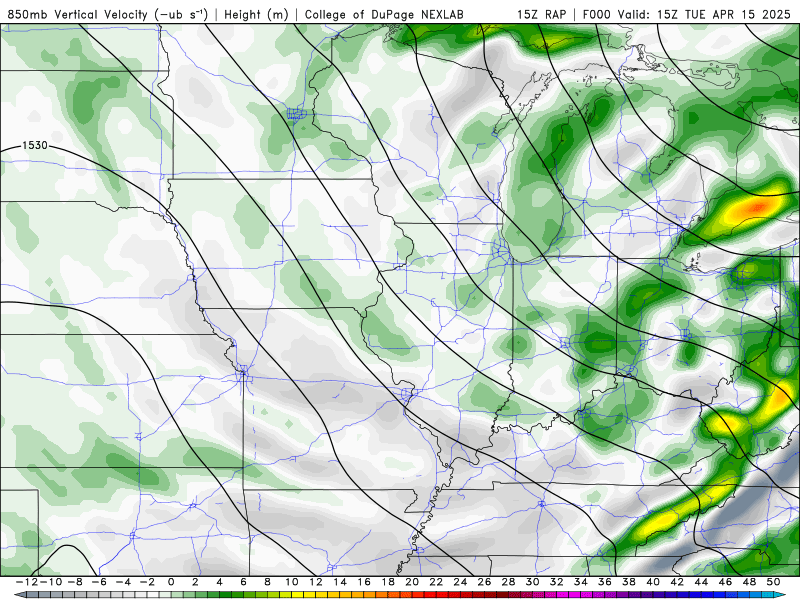
Task: Click the 22 label on the color scale
Action: (x=436, y=582)
